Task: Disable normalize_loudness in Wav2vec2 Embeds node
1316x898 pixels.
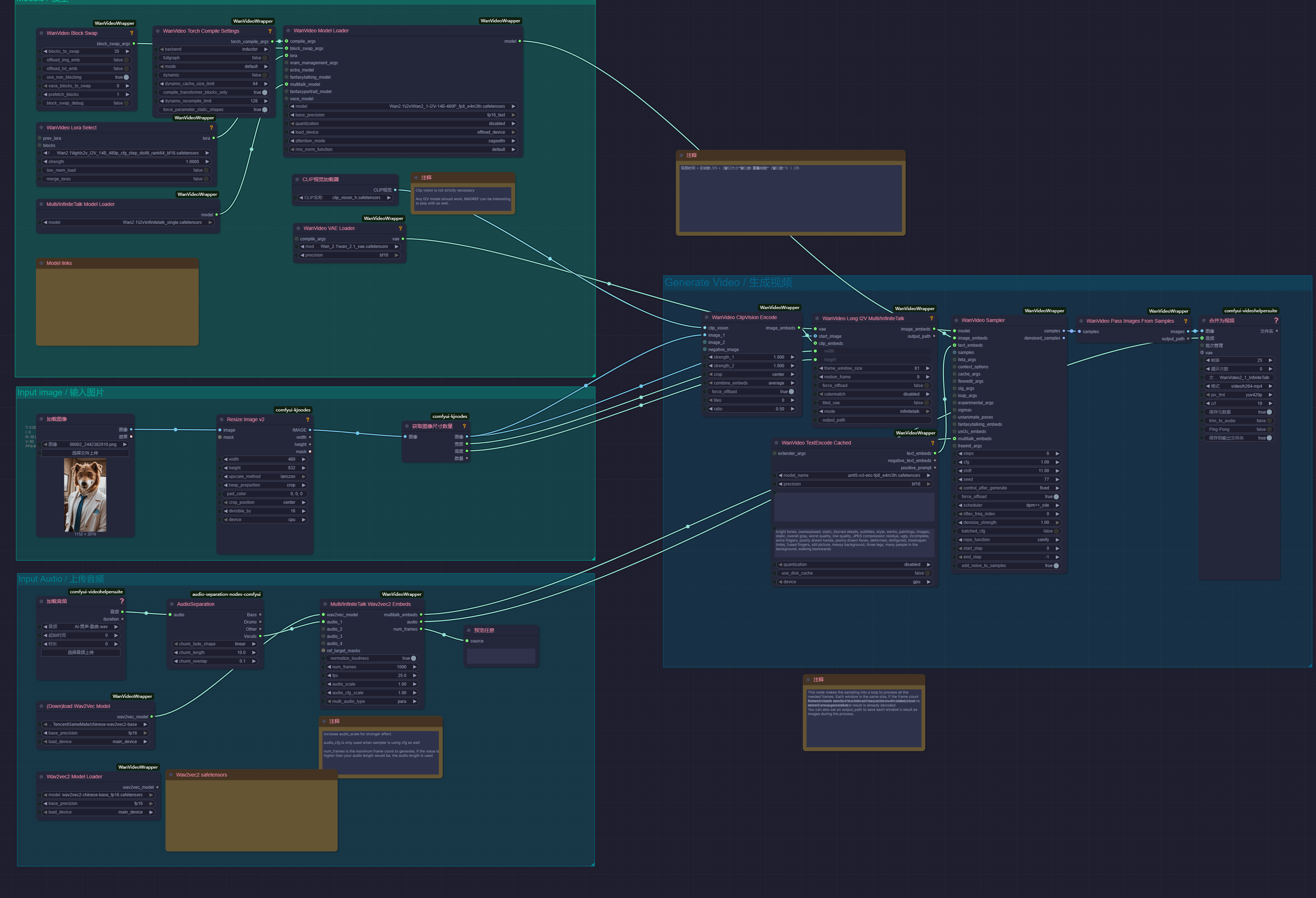Action: point(413,658)
